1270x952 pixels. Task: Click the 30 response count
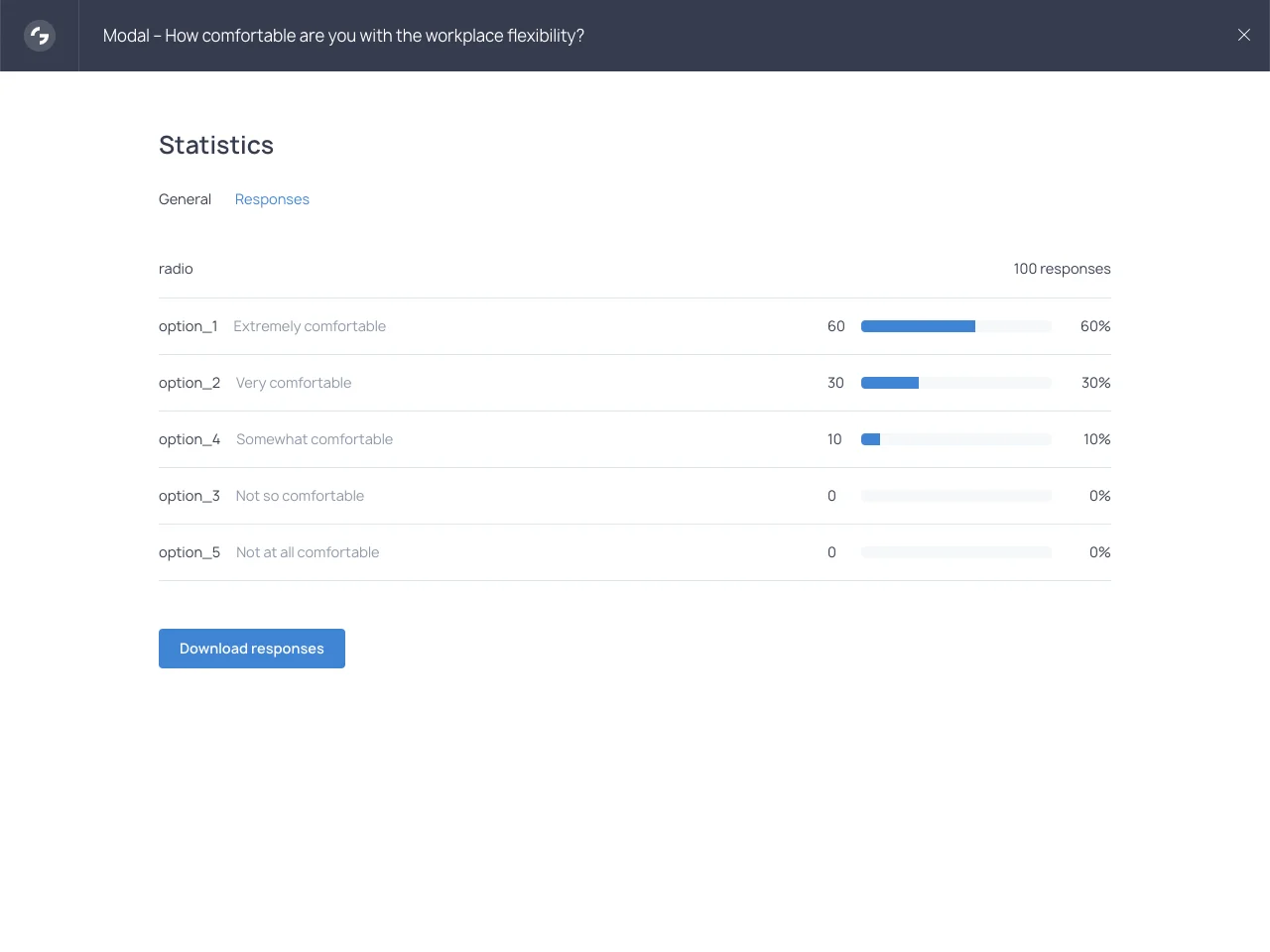pos(835,383)
